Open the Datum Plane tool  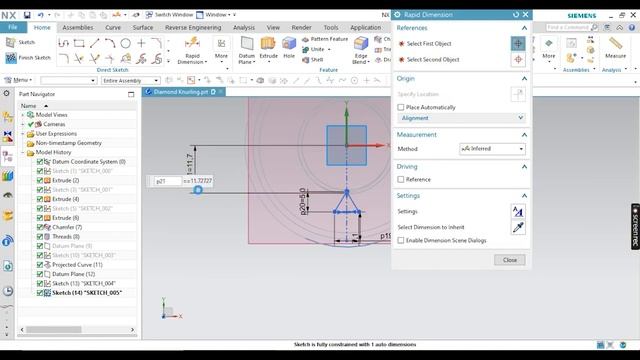tap(247, 44)
